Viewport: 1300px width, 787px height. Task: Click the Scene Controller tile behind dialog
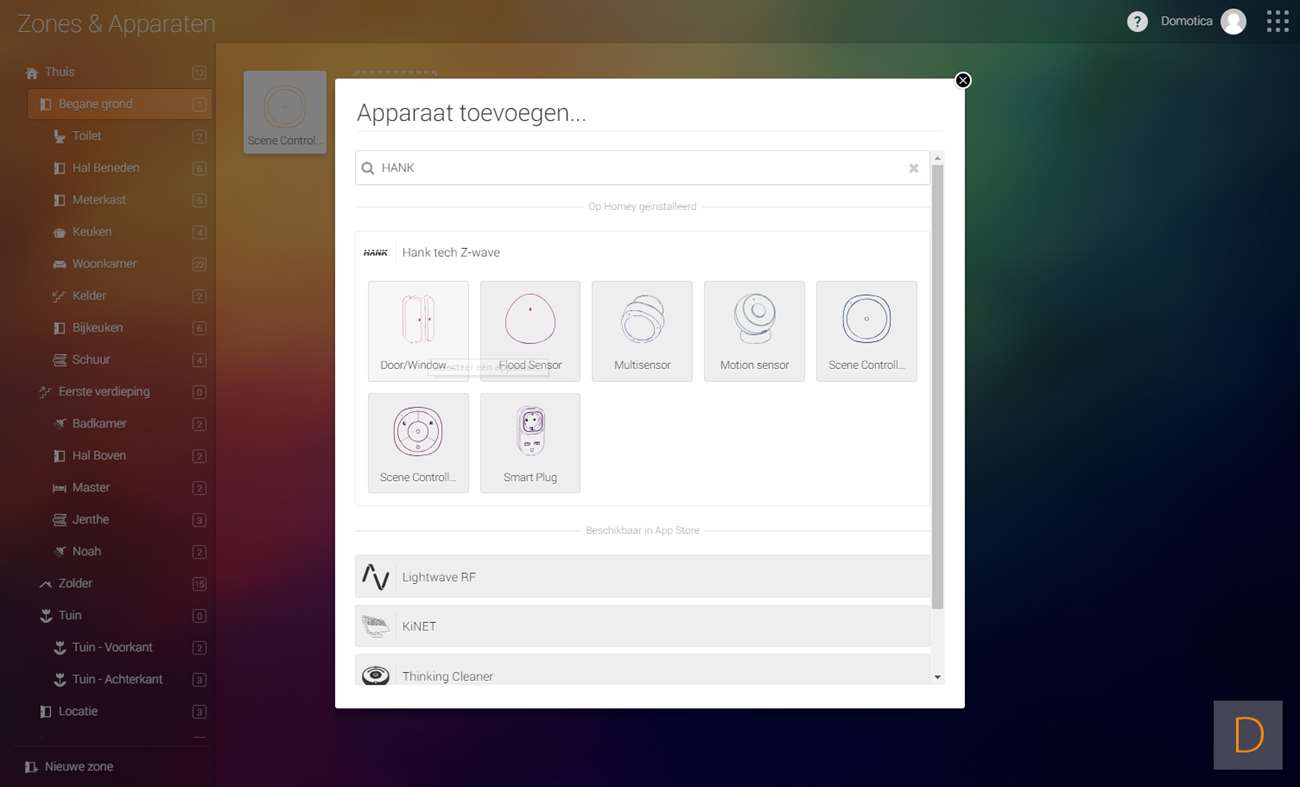coord(285,112)
